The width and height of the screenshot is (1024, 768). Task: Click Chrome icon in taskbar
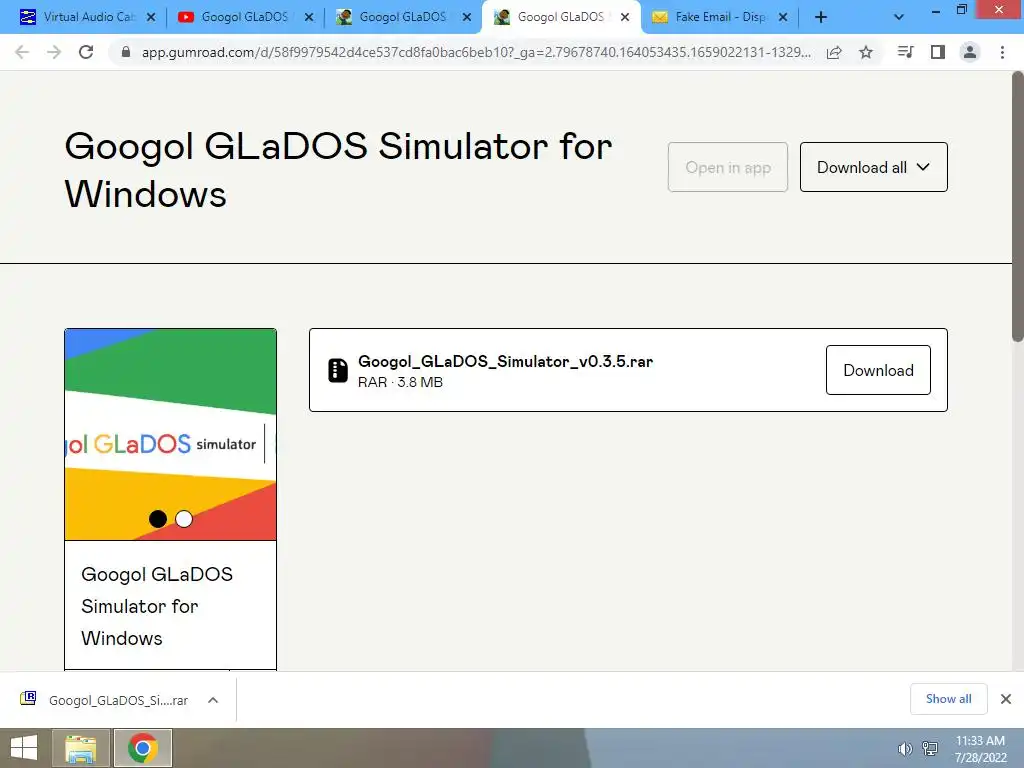tap(143, 748)
